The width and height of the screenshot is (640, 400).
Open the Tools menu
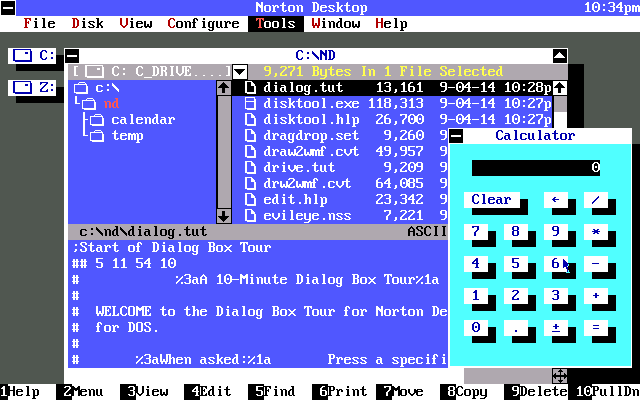[x=276, y=24]
